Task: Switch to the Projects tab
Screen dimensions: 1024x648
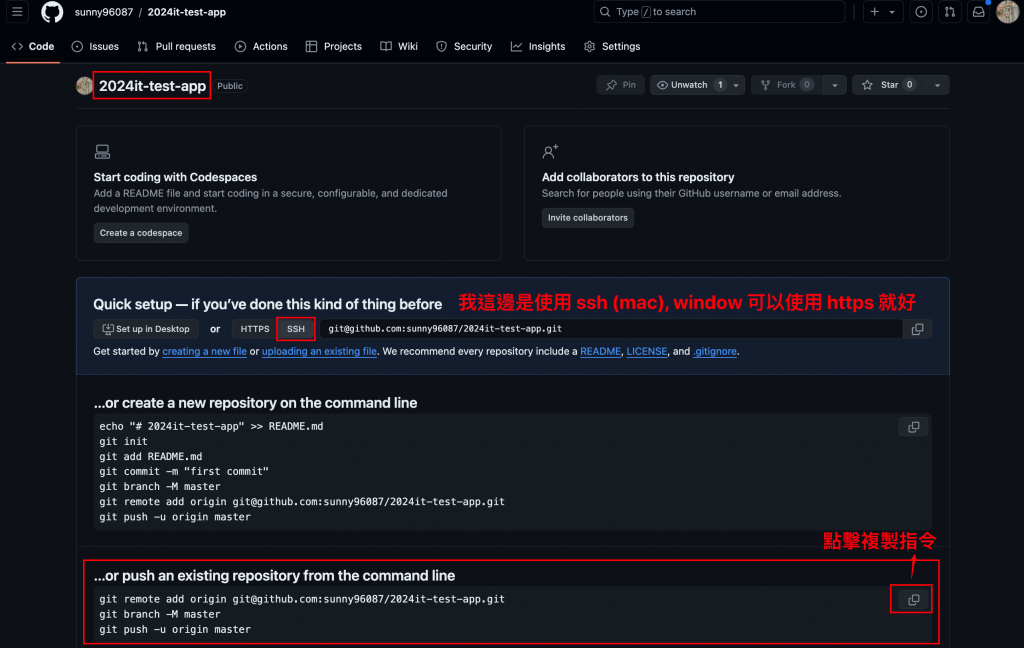Action: [x=334, y=46]
